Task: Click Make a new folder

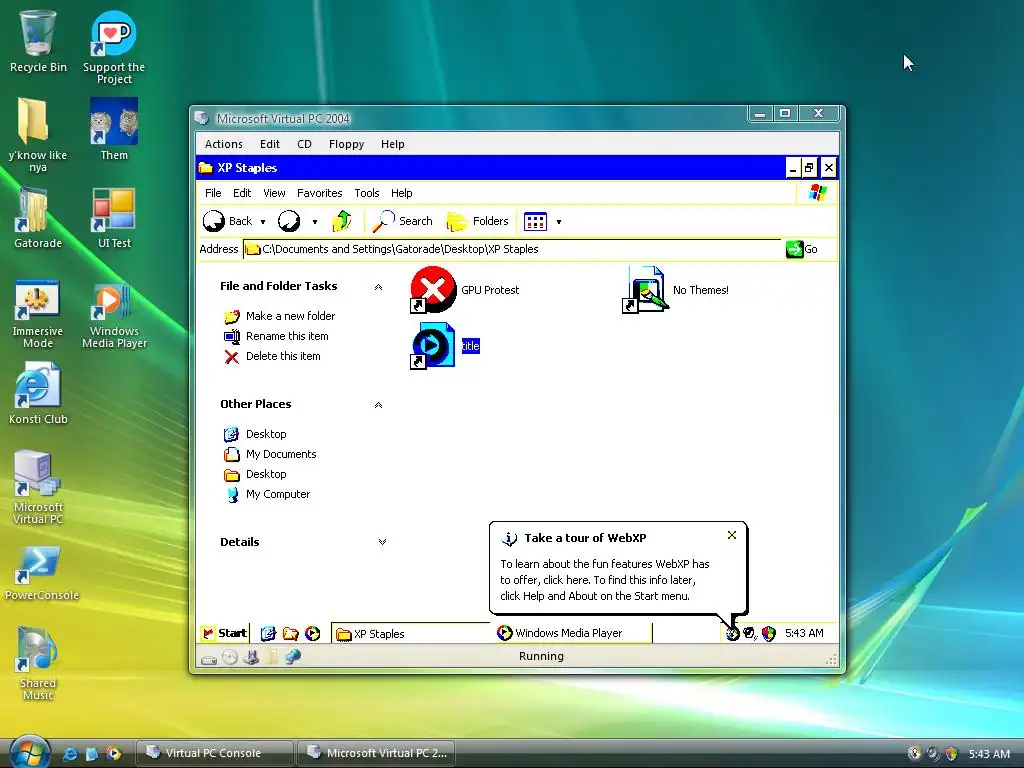Action: [280, 317]
